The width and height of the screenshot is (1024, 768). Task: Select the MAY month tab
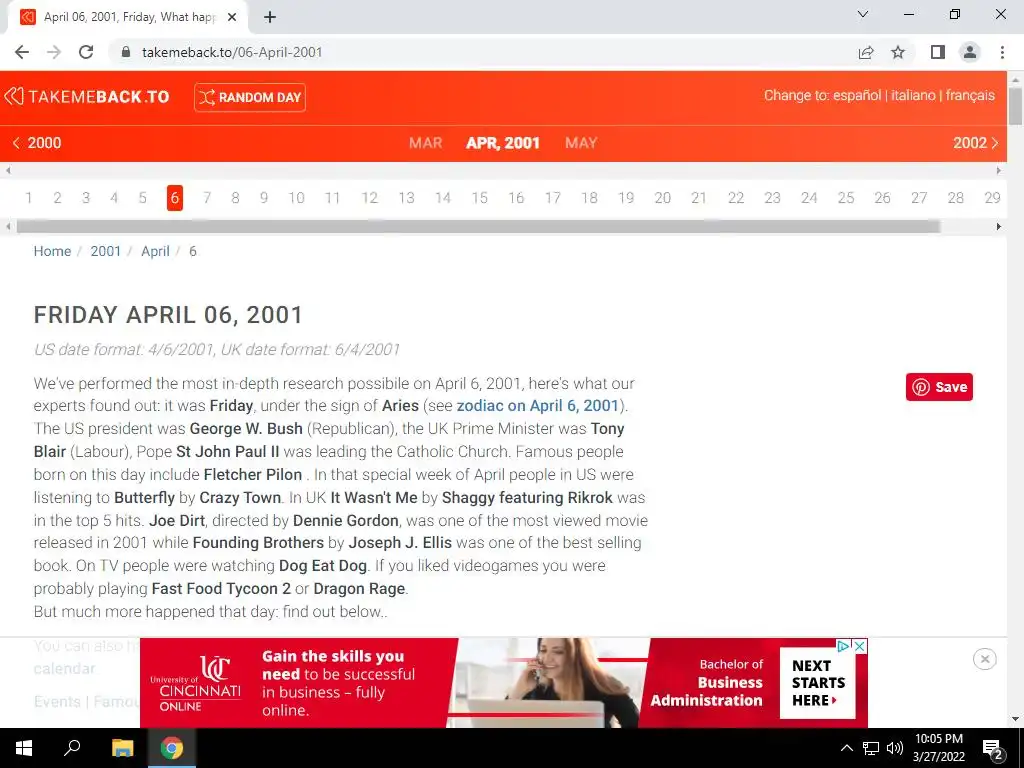coord(581,143)
